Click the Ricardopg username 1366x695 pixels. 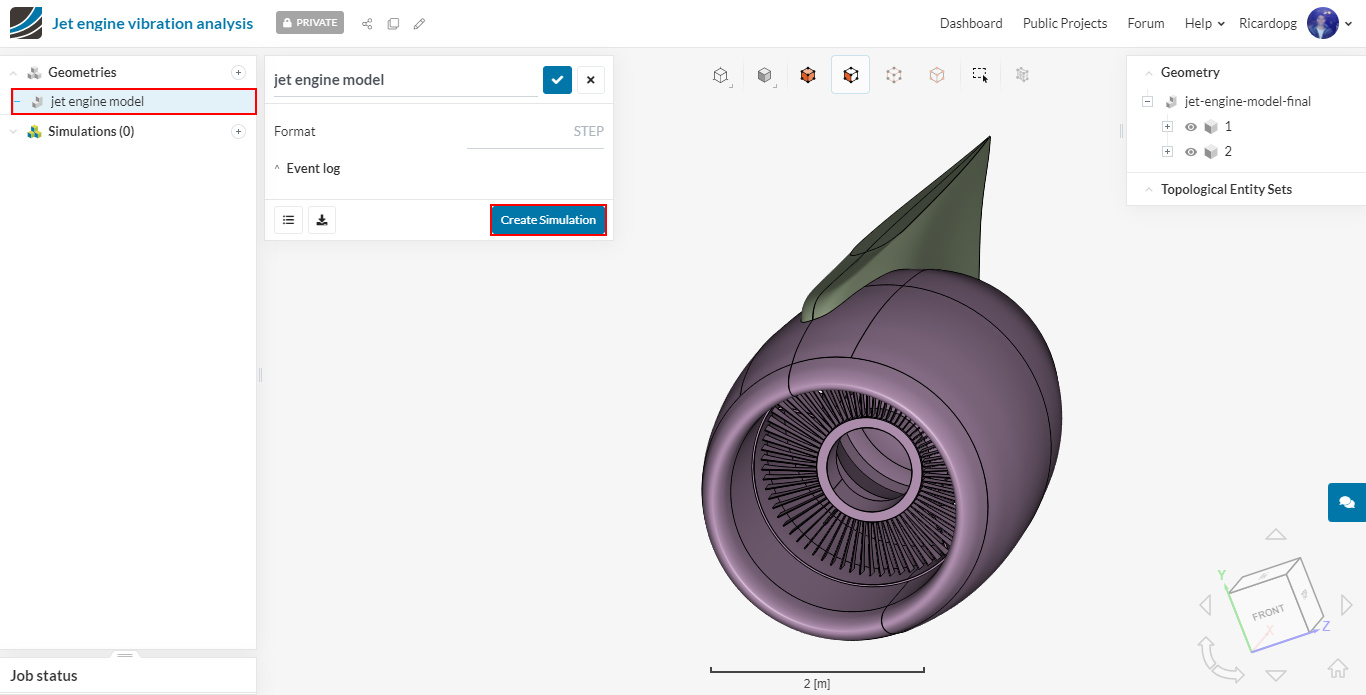point(1269,23)
